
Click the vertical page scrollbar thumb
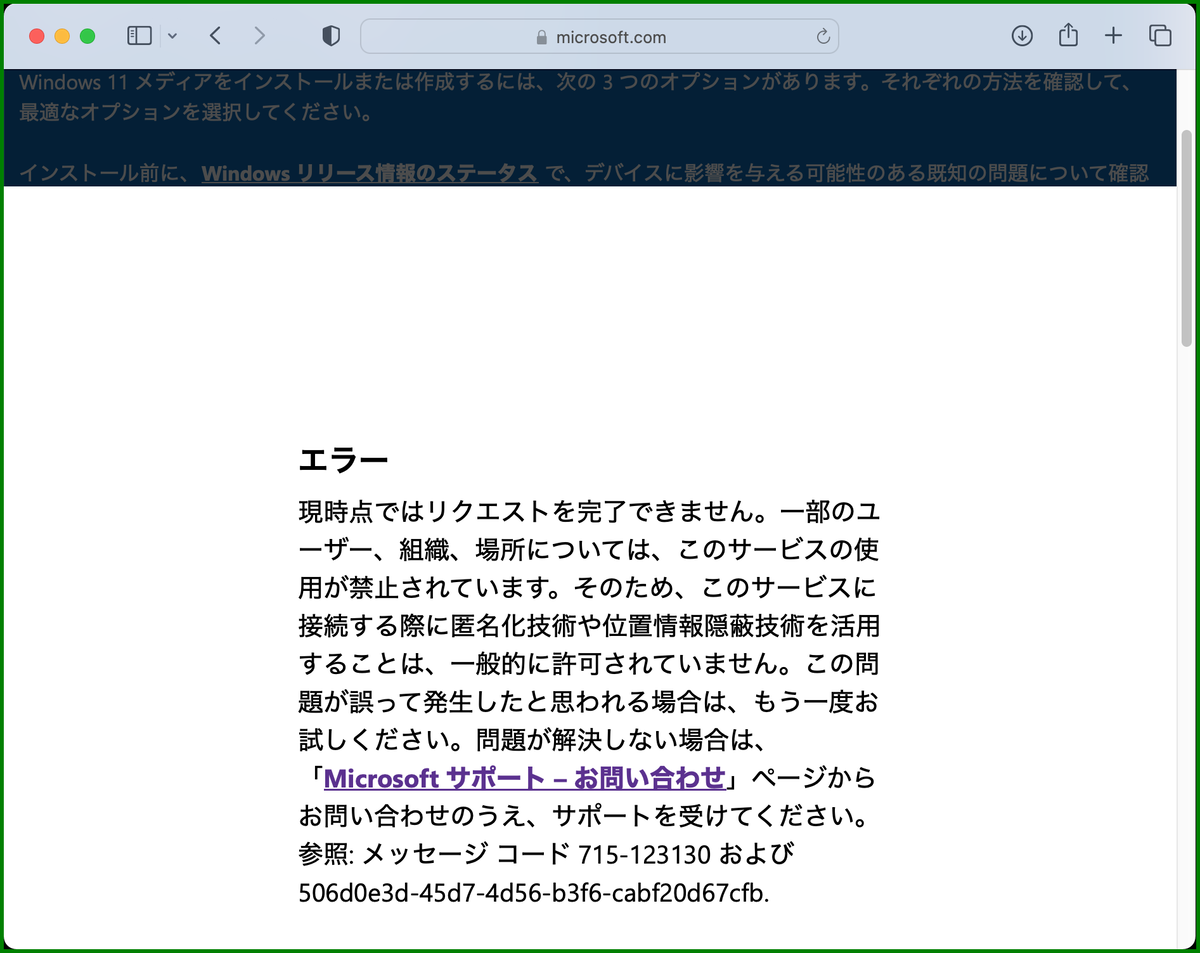tap(1187, 238)
